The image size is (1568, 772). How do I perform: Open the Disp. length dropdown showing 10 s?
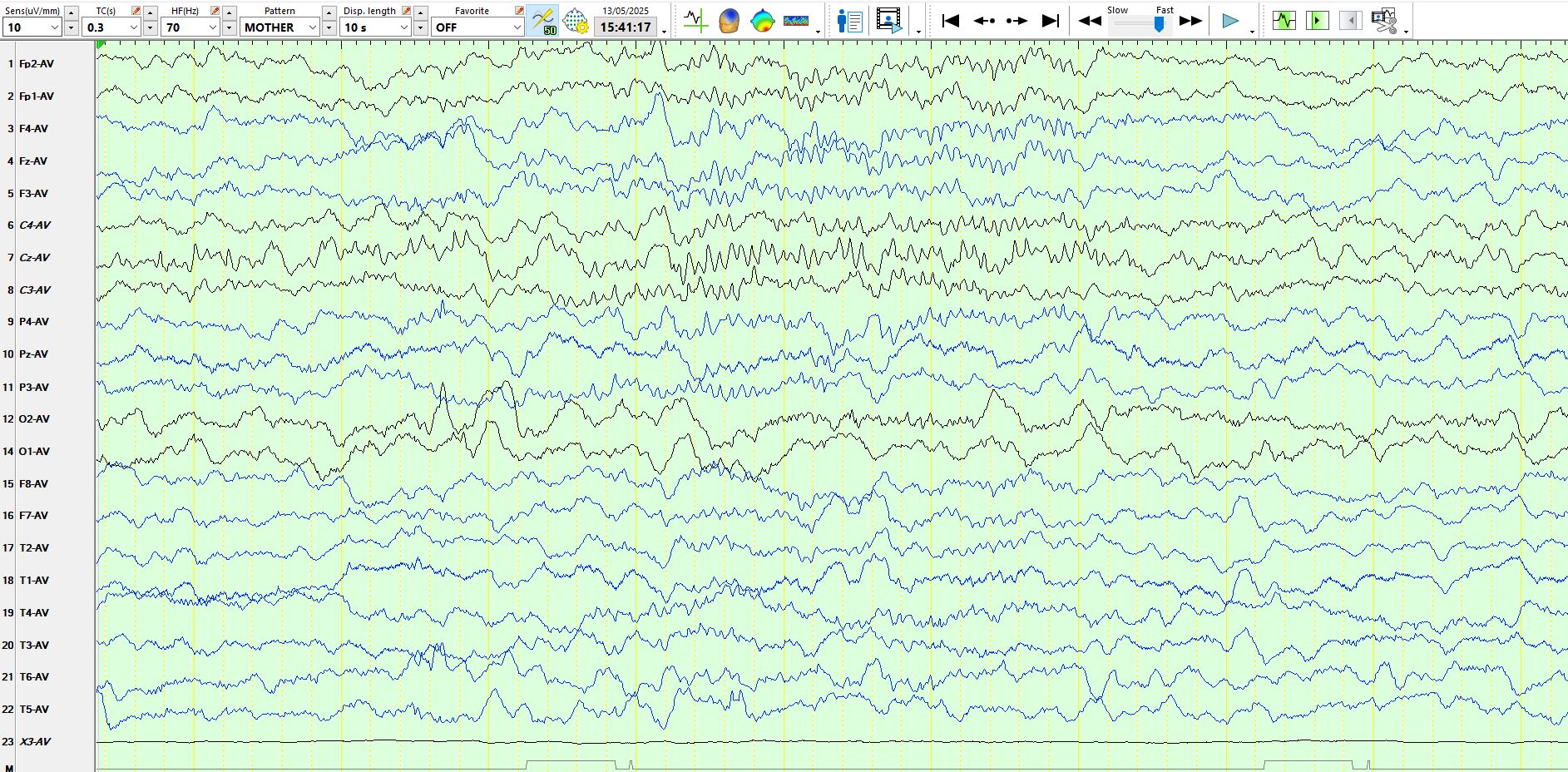376,27
